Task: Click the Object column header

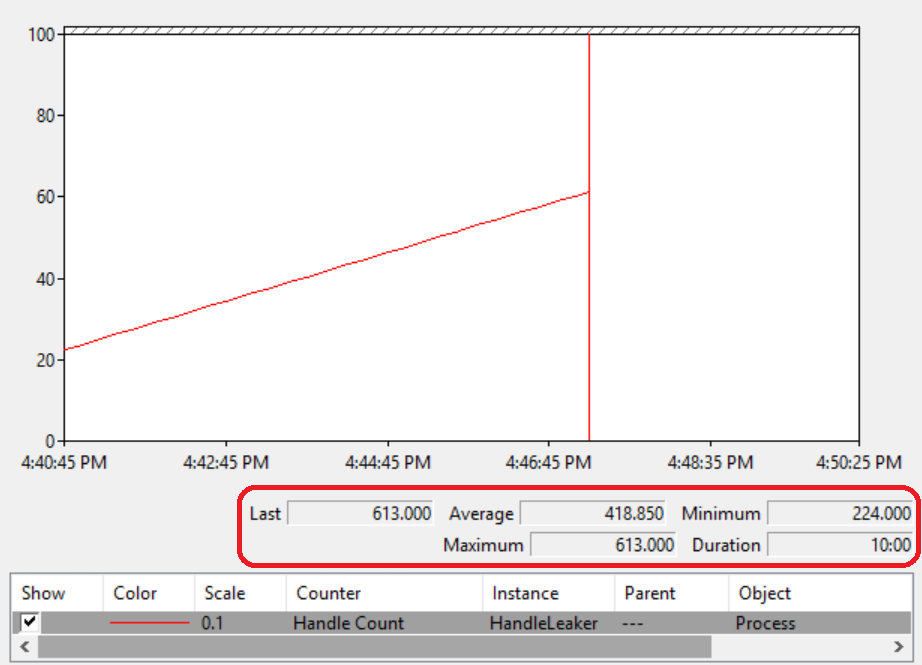Action: pyautogui.click(x=765, y=593)
